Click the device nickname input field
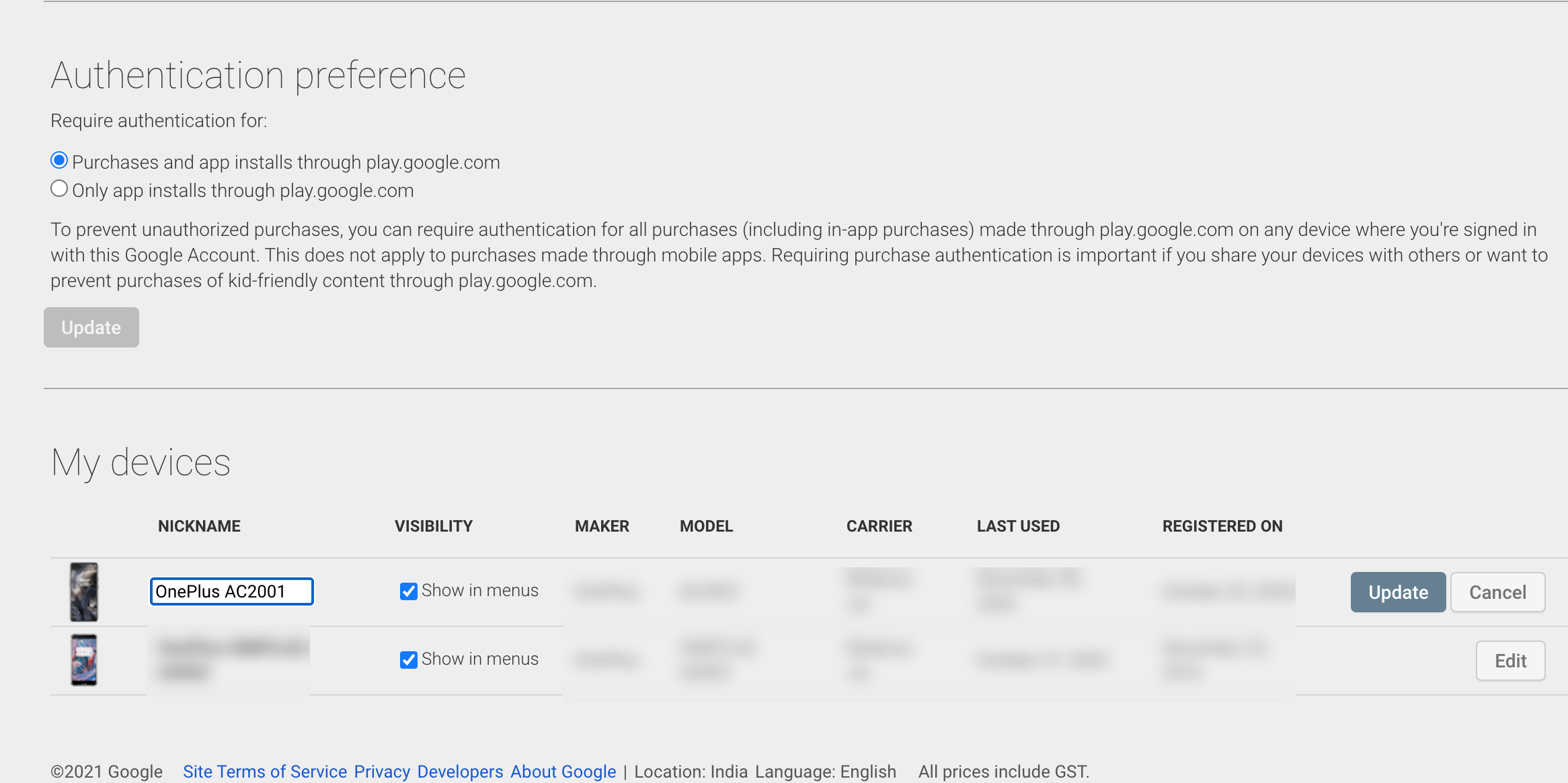Screen dimensions: 1568x783 click(x=231, y=591)
